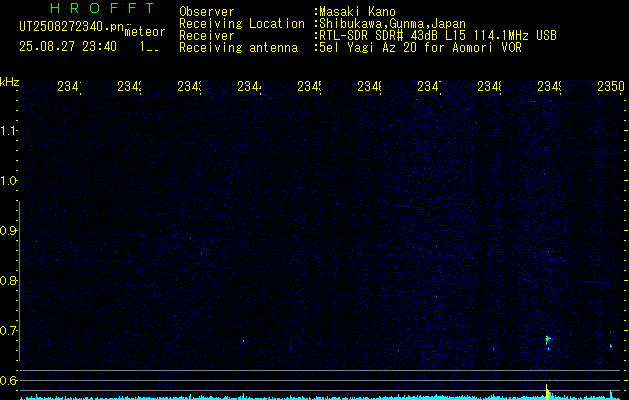629x400 pixels.
Task: Click the Receiver label
Action: (207, 36)
